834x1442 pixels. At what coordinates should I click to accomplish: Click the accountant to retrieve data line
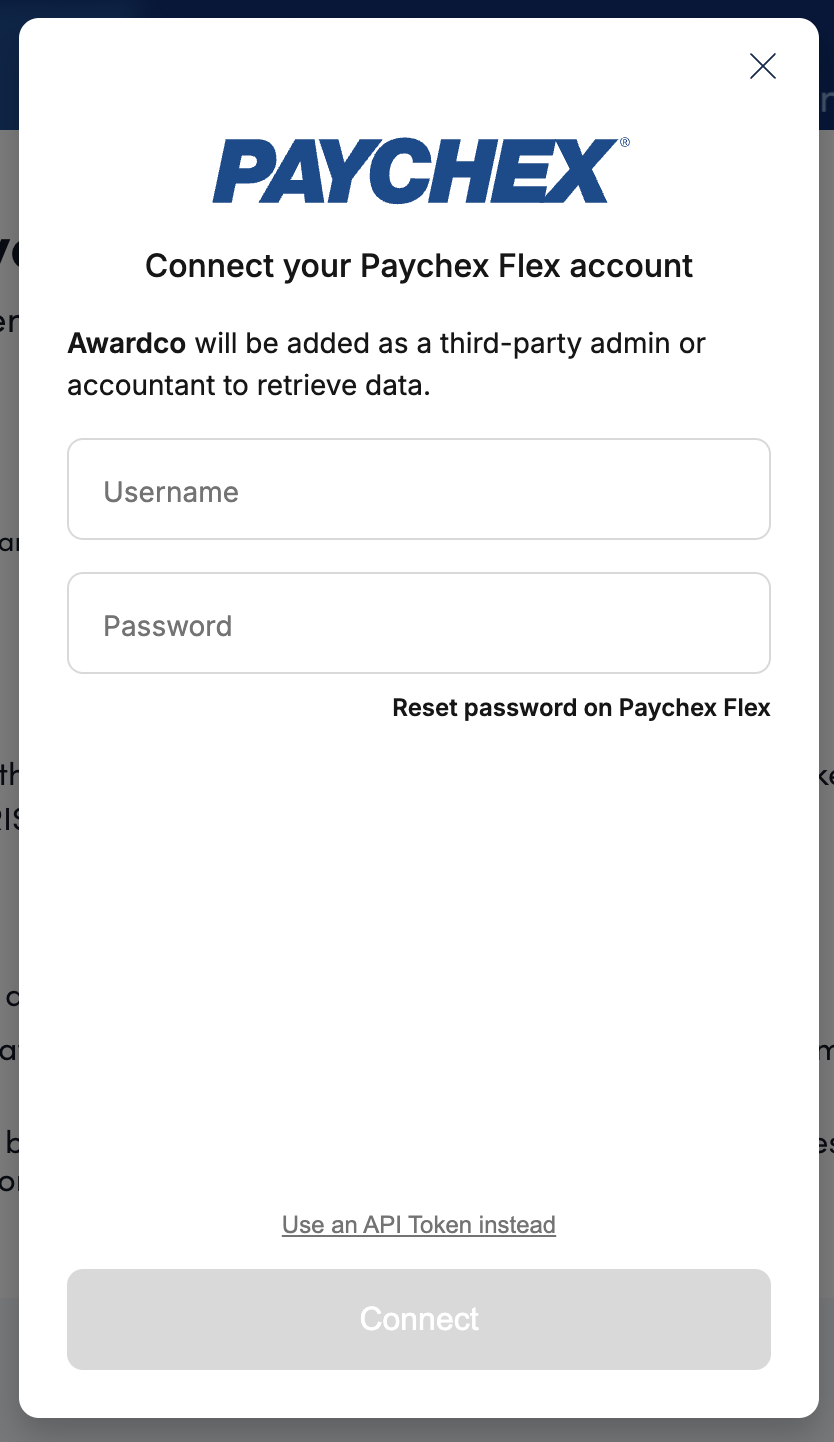click(x=249, y=385)
